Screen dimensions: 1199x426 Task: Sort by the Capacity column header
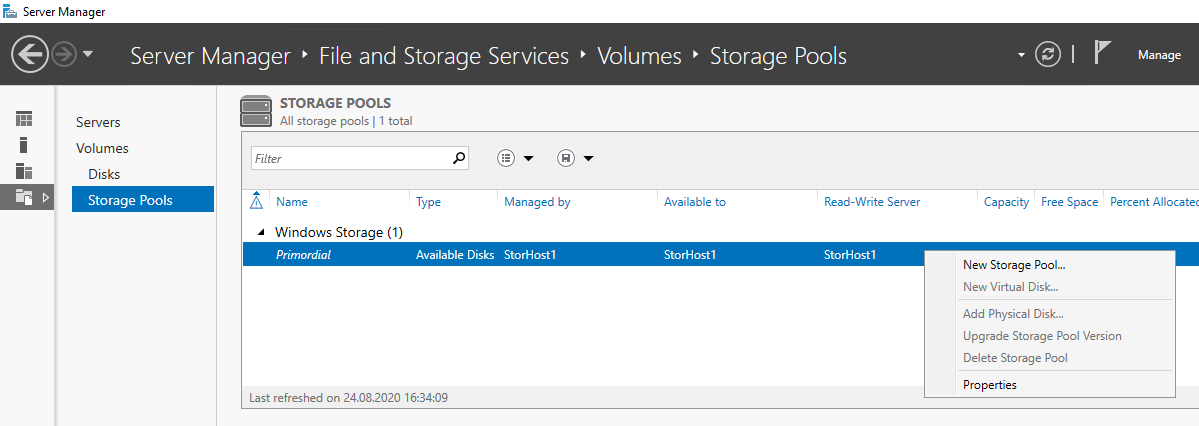pyautogui.click(x=1006, y=202)
